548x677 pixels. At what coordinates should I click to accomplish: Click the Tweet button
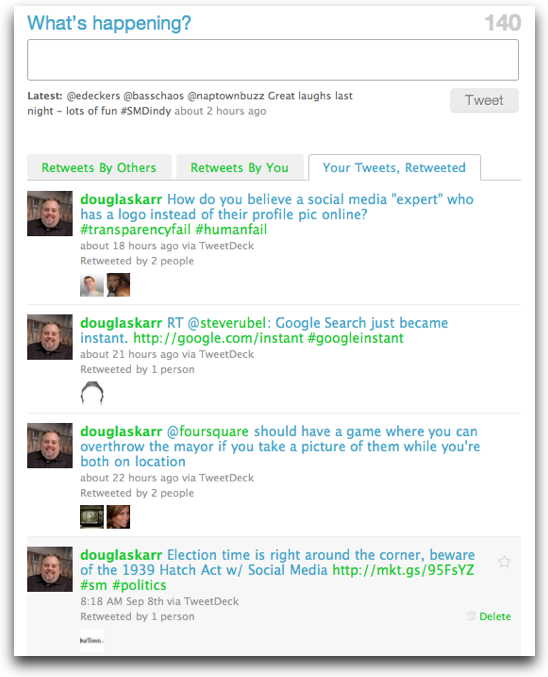[x=484, y=100]
